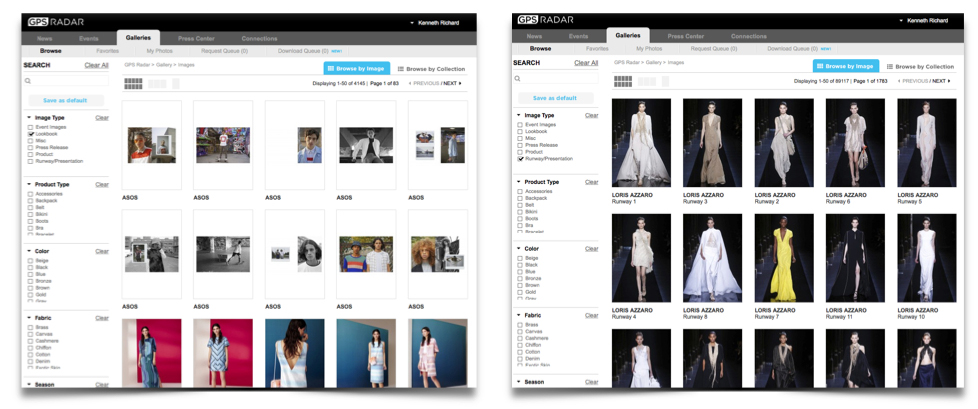Click search magnifier icon in Loris Azzaro window
The image size is (978, 409).
518,79
